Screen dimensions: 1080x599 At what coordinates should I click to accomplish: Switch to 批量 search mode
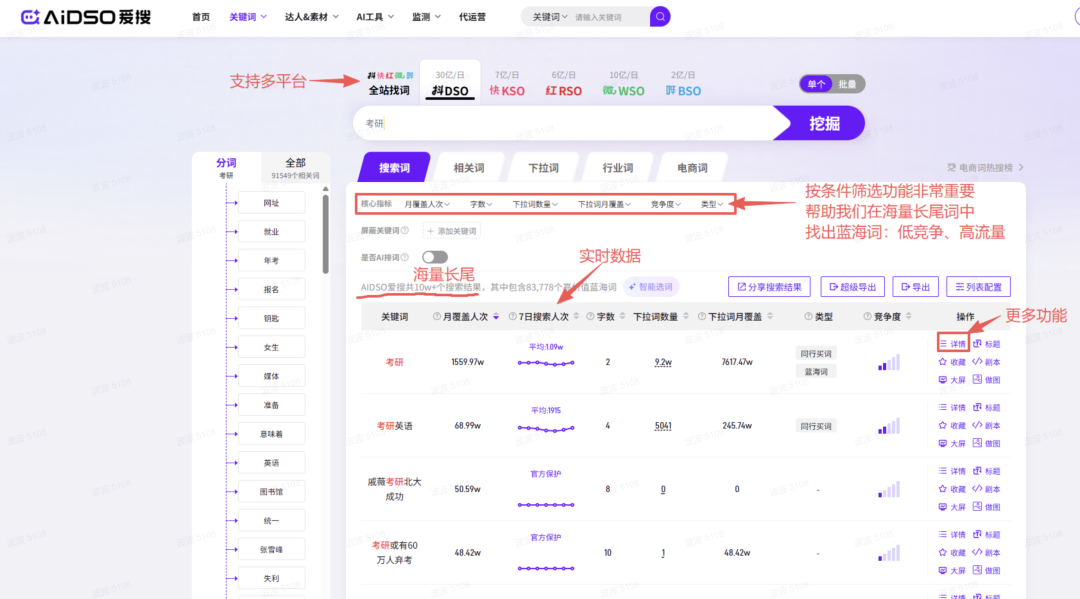tap(847, 84)
